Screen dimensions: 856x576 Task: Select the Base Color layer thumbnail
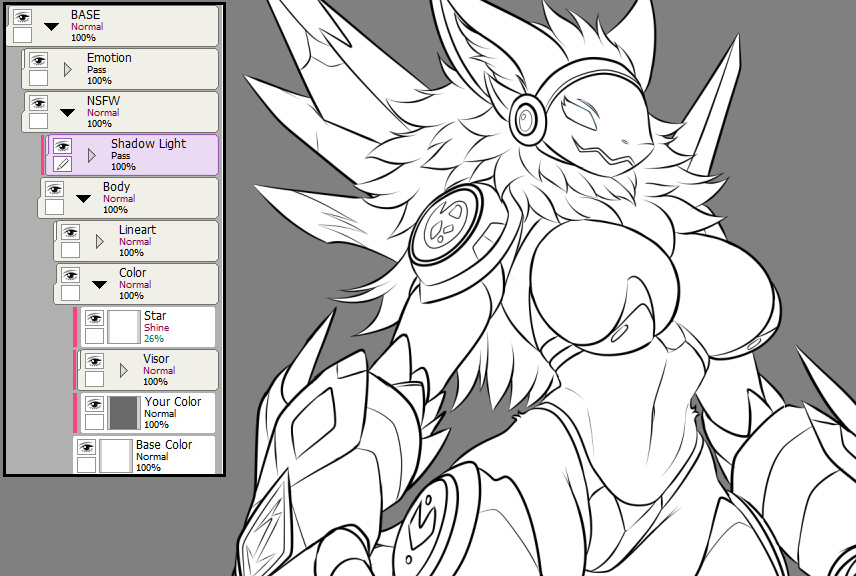(x=116, y=456)
